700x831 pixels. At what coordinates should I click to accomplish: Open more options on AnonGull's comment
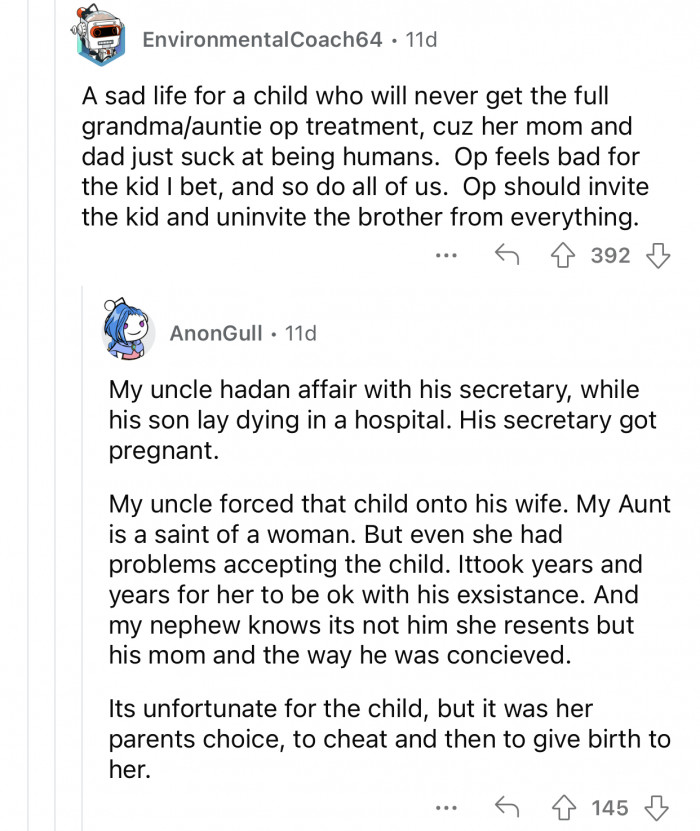446,807
